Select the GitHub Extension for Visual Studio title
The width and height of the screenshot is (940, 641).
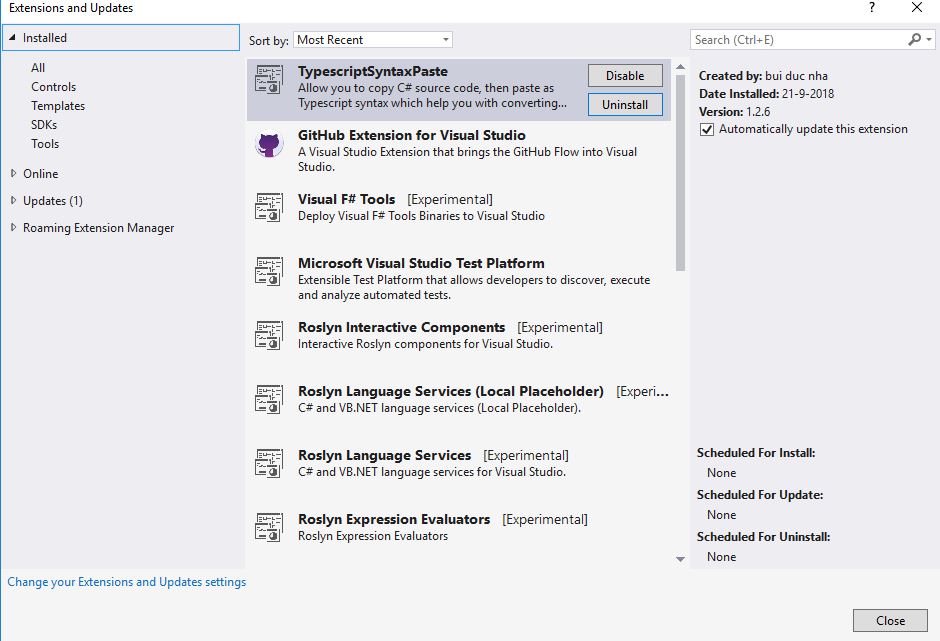click(412, 136)
